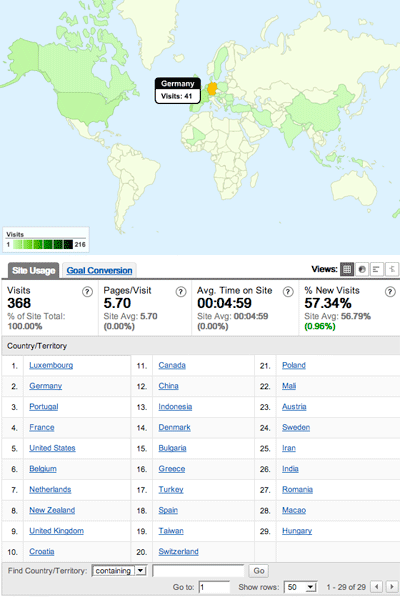This screenshot has height=597, width=400.
Task: Open the France link
Action: coord(42,427)
